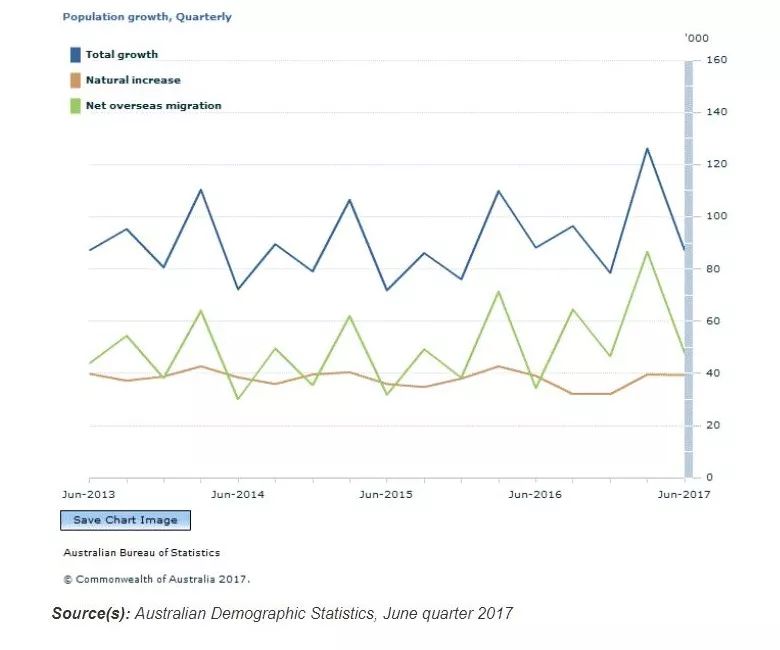The width and height of the screenshot is (780, 650).
Task: Select the Jun-2017 x-axis label
Action: coord(684,494)
